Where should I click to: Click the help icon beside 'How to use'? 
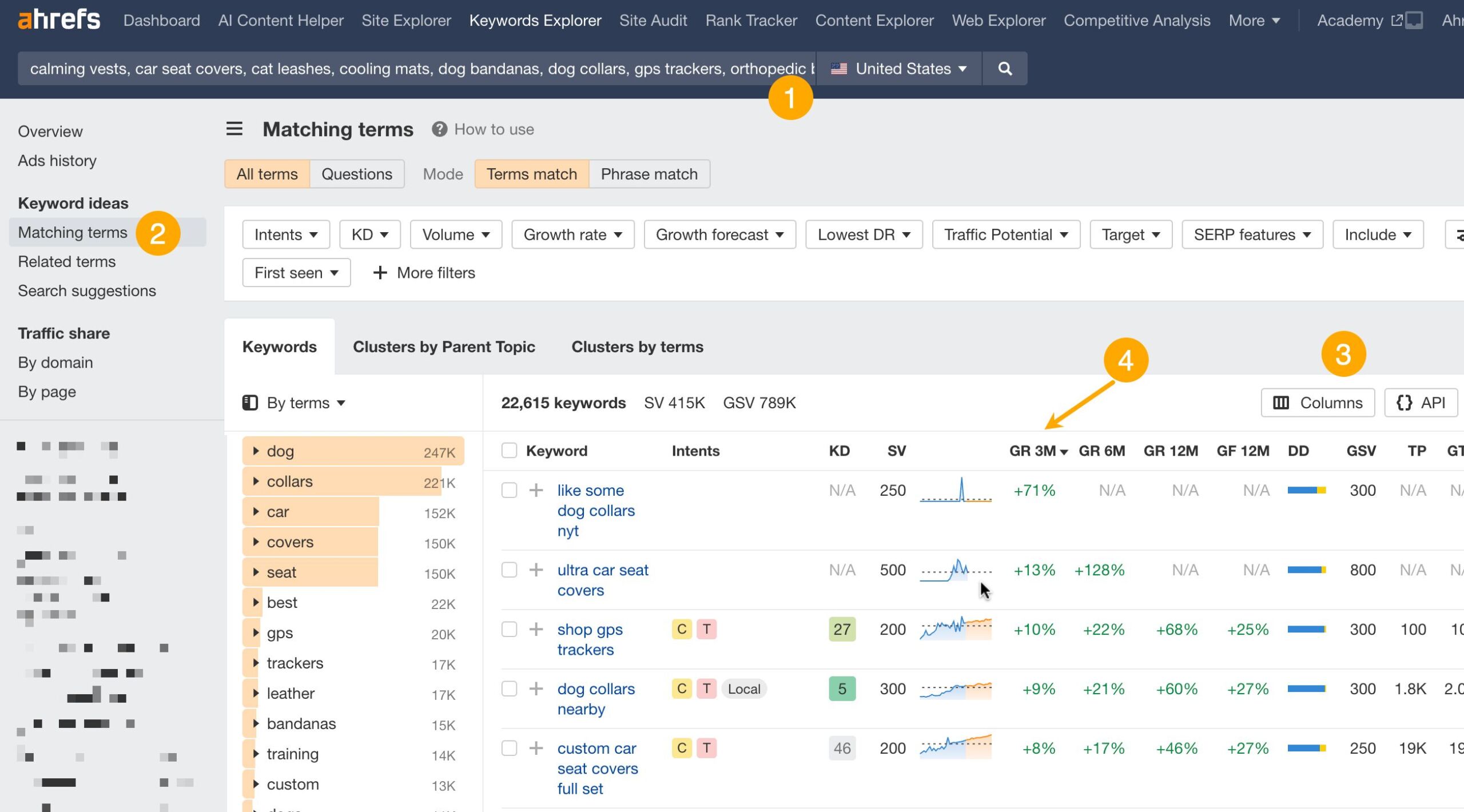tap(438, 129)
